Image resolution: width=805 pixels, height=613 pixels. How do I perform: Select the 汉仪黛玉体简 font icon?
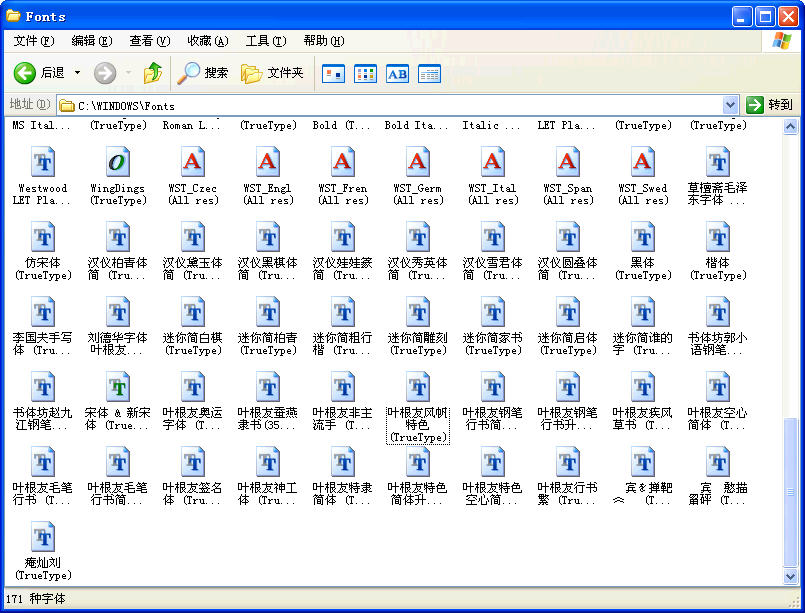tap(193, 237)
